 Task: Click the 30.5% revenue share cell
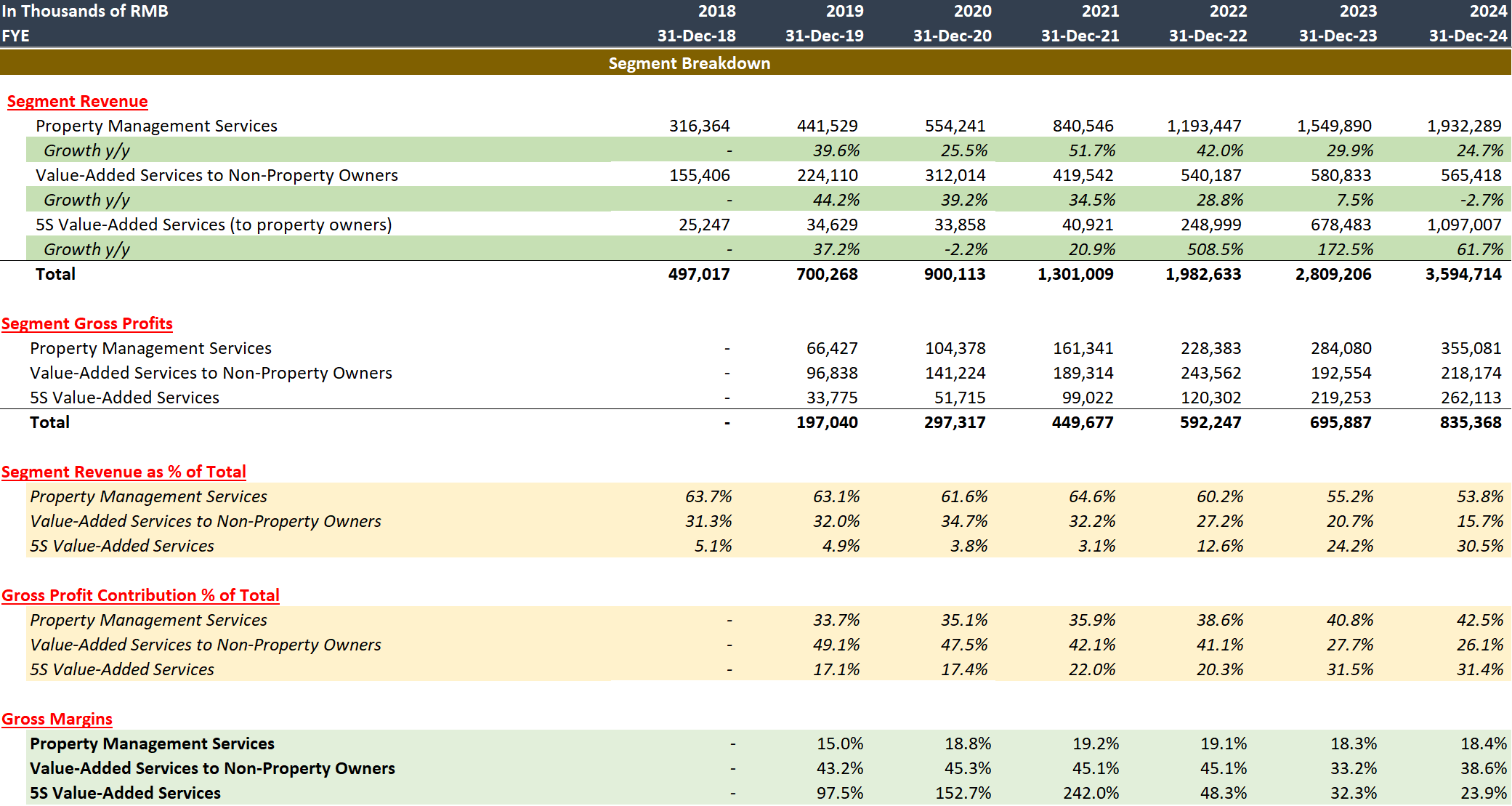[x=1479, y=547]
